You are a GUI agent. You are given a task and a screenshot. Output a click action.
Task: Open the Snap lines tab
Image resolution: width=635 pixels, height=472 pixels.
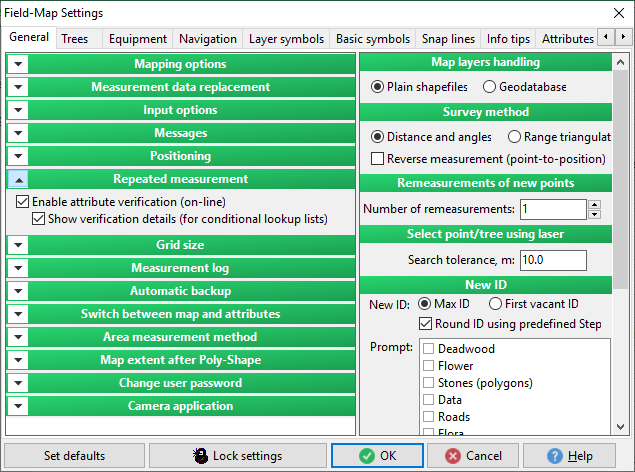click(x=448, y=39)
